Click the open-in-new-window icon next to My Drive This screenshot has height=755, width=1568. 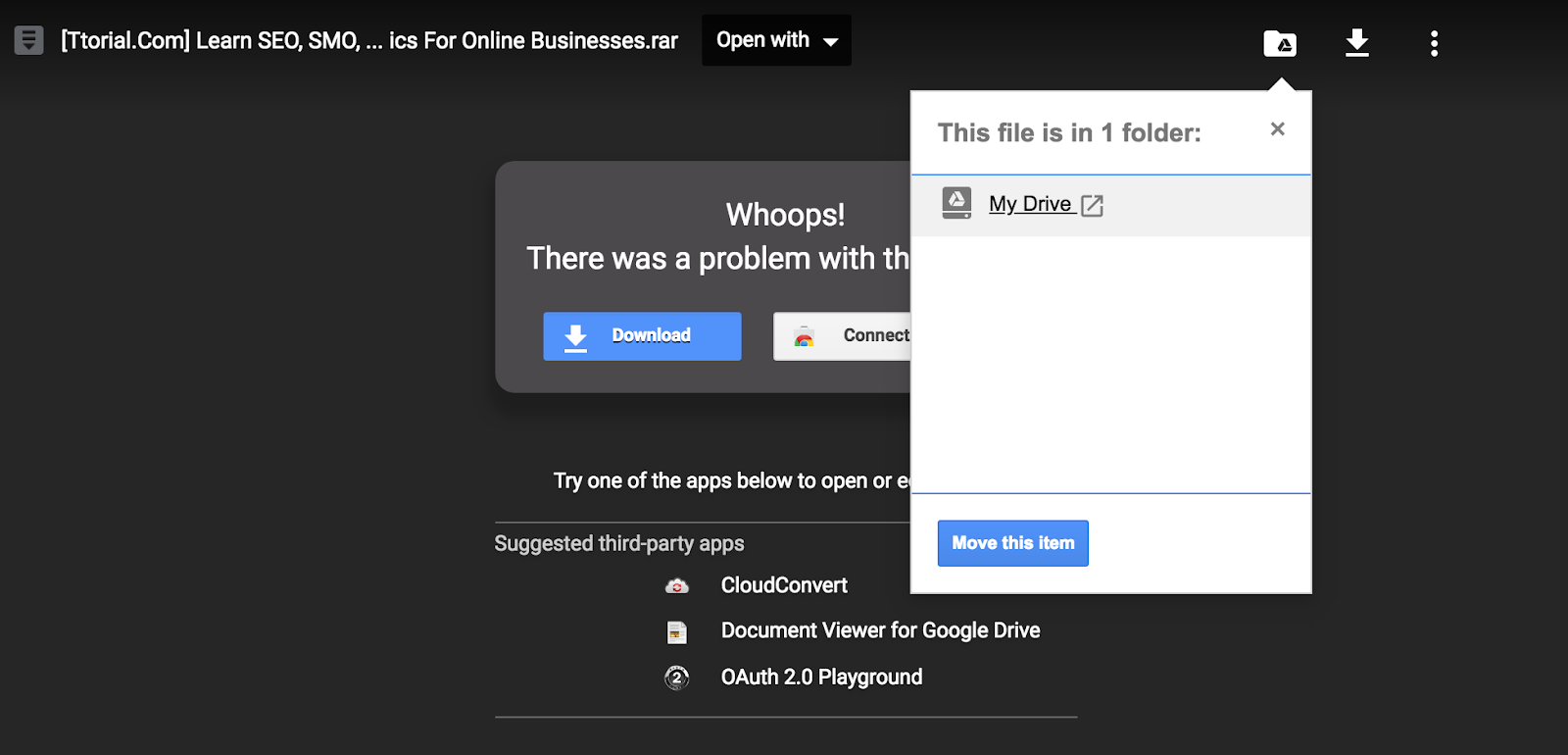click(1092, 205)
